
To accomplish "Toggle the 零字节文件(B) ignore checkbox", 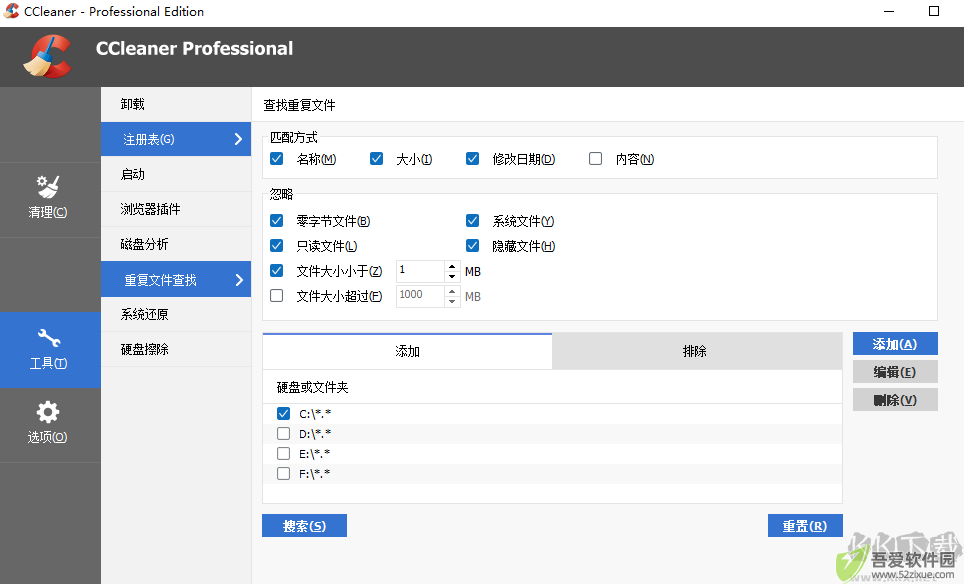I will click(x=277, y=221).
